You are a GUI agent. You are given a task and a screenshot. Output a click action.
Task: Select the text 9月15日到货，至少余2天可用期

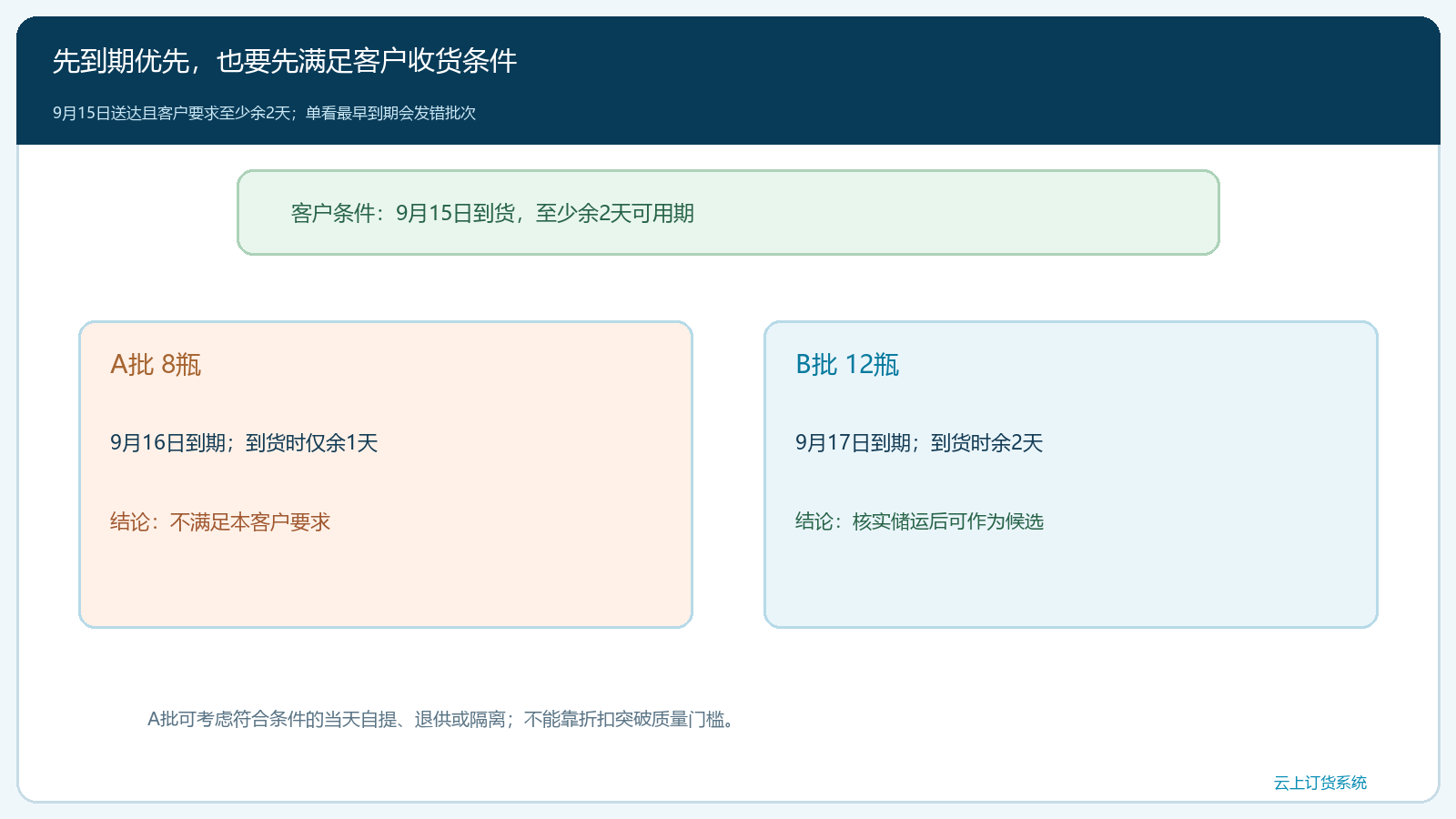tap(545, 213)
